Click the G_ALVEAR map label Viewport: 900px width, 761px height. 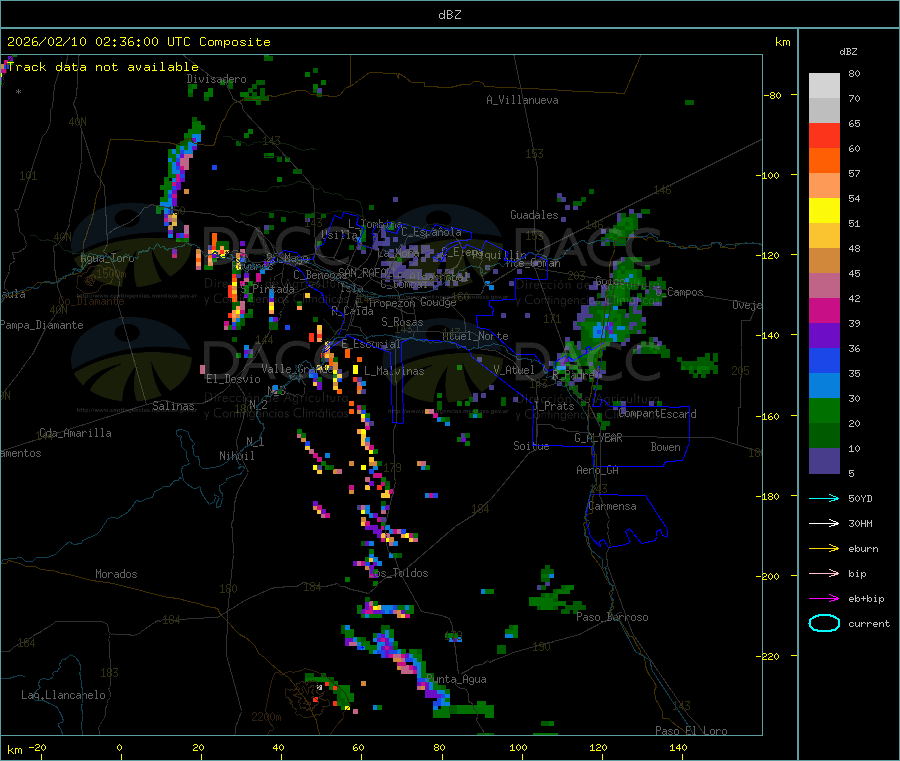(x=598, y=438)
